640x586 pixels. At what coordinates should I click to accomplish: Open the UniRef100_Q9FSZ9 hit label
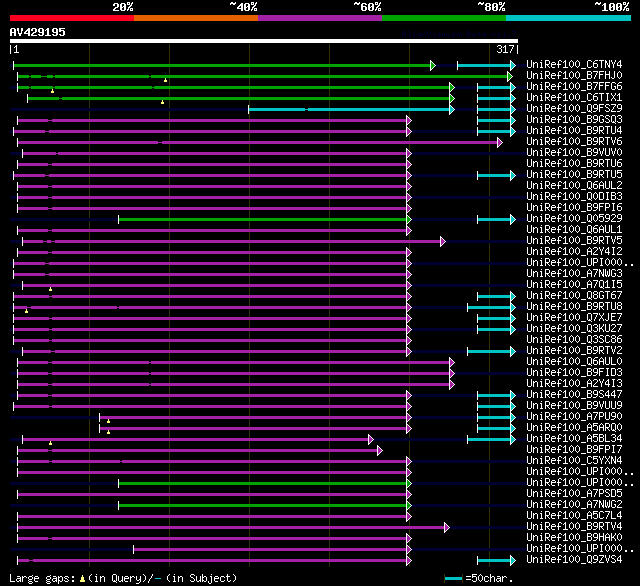(574, 109)
